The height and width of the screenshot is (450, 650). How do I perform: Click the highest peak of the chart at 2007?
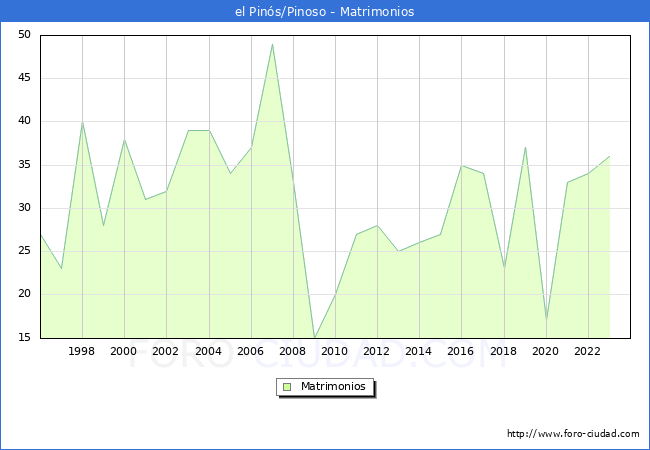[x=272, y=44]
